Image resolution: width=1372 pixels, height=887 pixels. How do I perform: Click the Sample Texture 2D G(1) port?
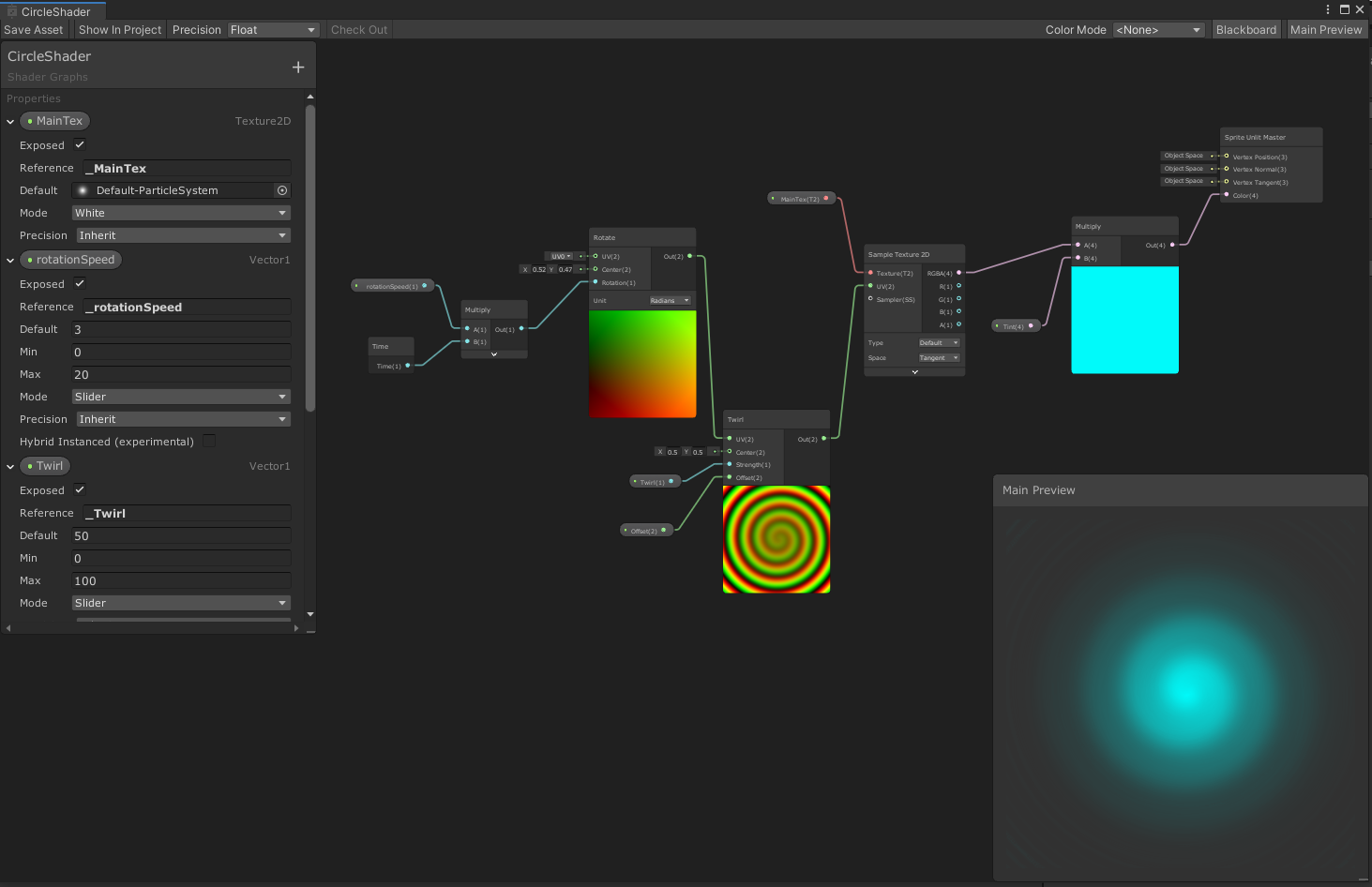click(958, 299)
